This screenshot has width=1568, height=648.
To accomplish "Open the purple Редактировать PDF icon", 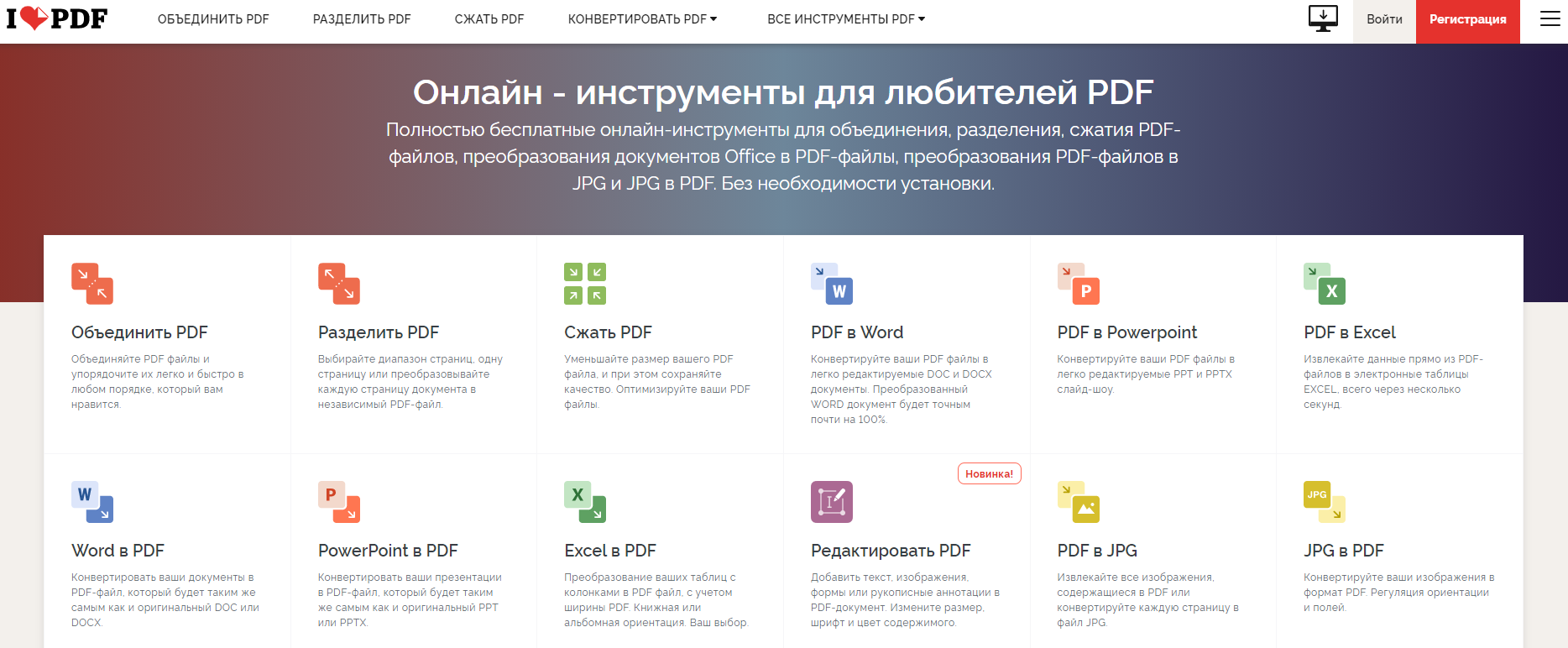I will [x=832, y=502].
